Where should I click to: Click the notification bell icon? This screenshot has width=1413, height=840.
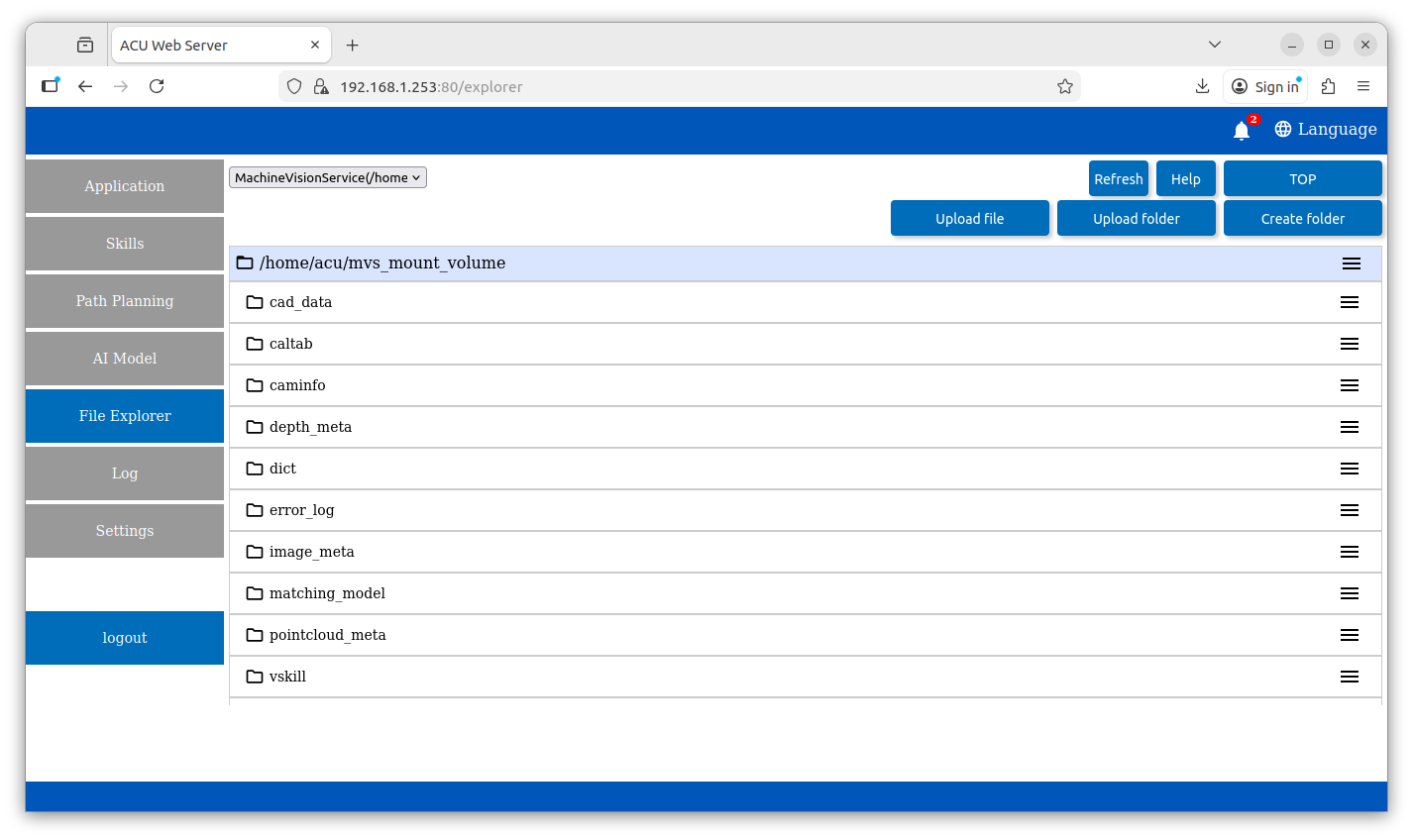pyautogui.click(x=1242, y=130)
